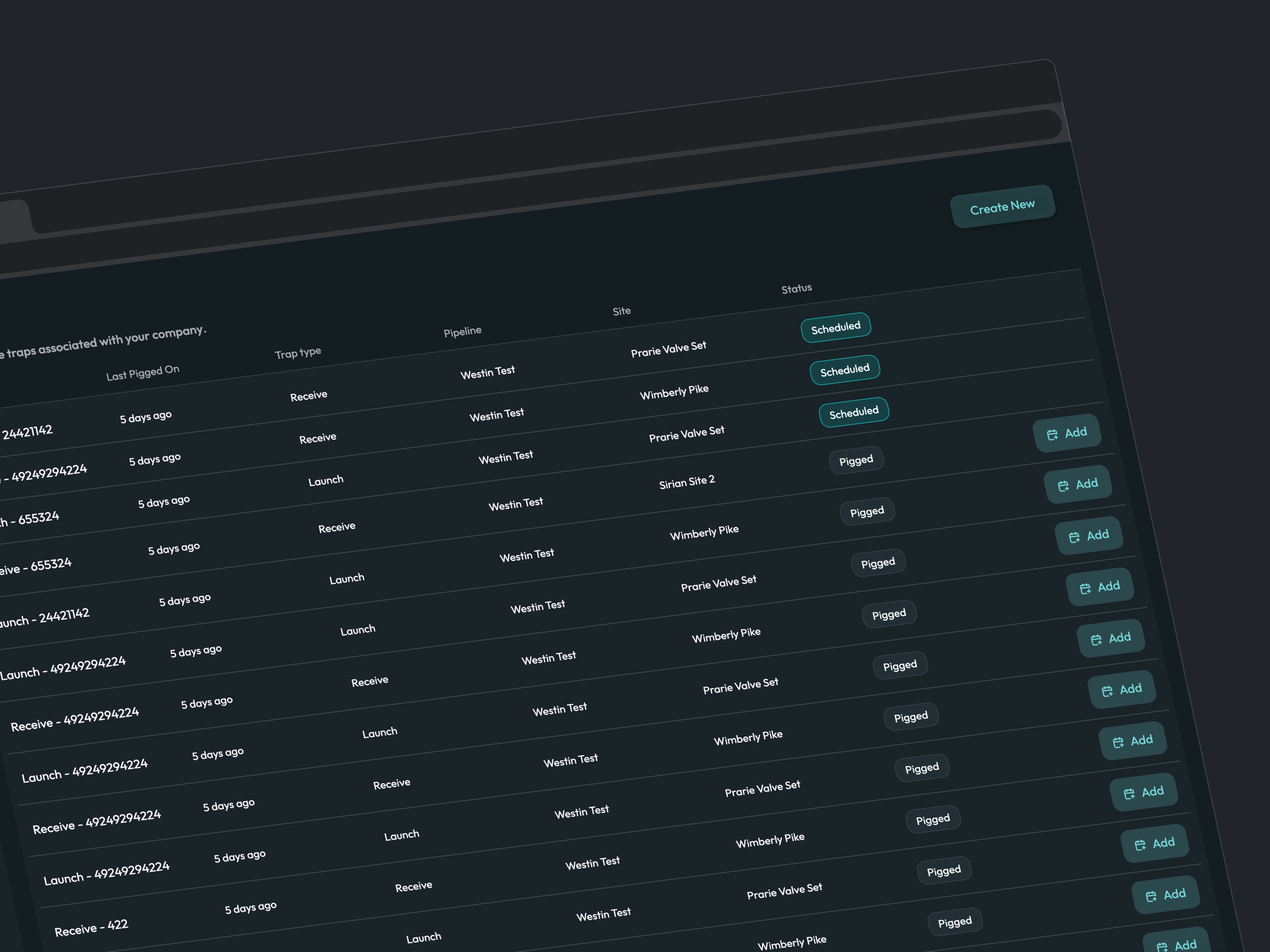Screen dimensions: 1270x952
Task: Select Scheduled badge in the 24421142 Receive row
Action: point(836,328)
